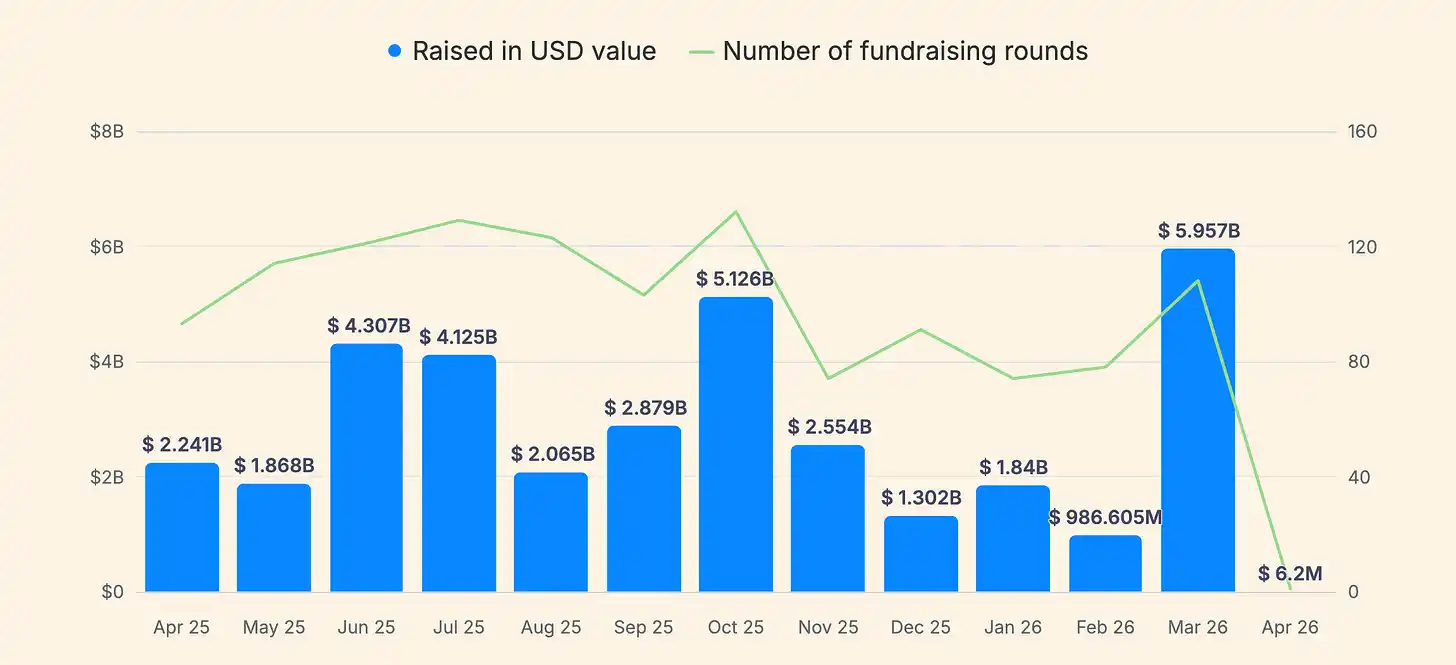Click the Sep 25 axis label
The width and height of the screenshot is (1456, 665).
pos(643,628)
